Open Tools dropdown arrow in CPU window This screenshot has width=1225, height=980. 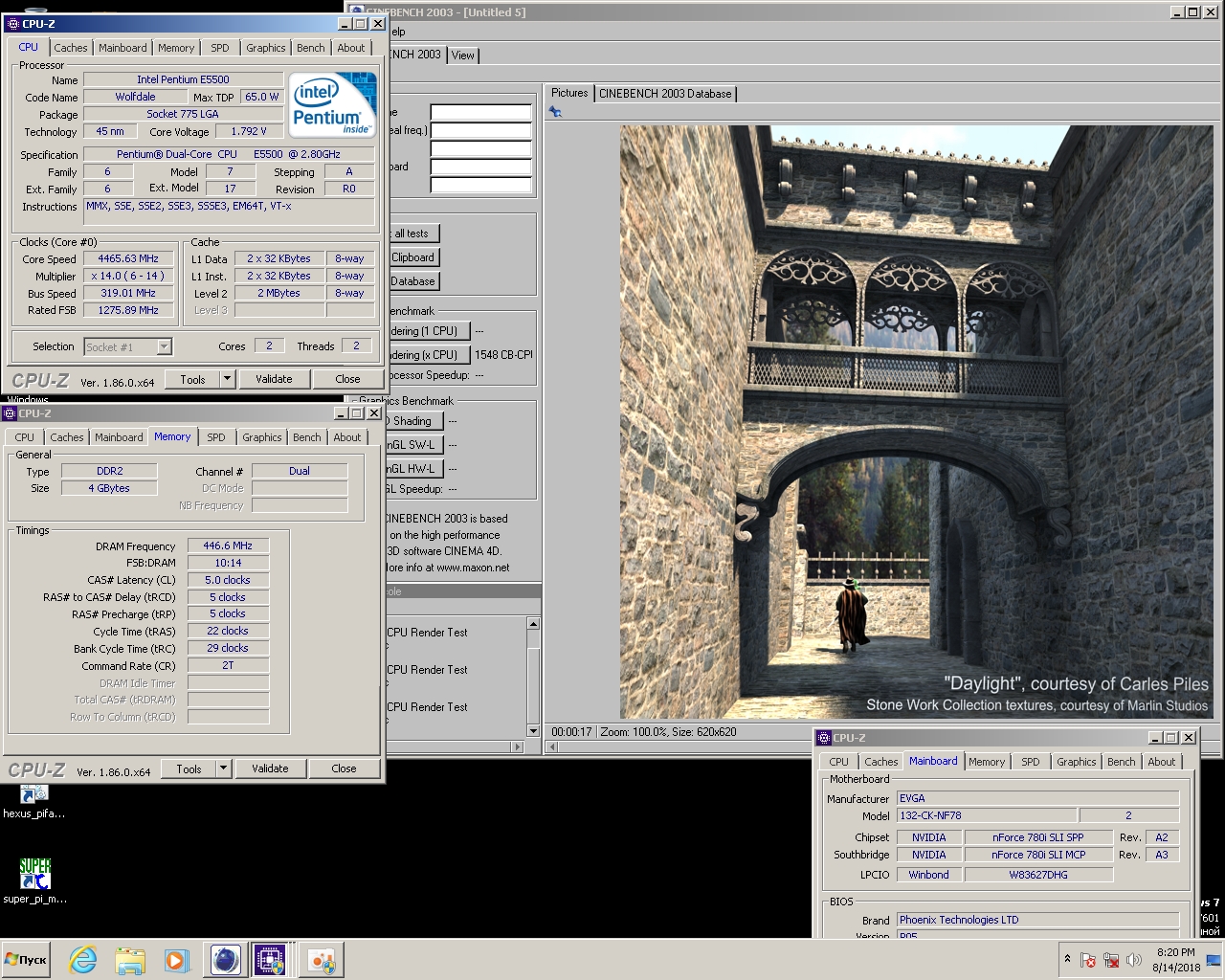tap(228, 379)
